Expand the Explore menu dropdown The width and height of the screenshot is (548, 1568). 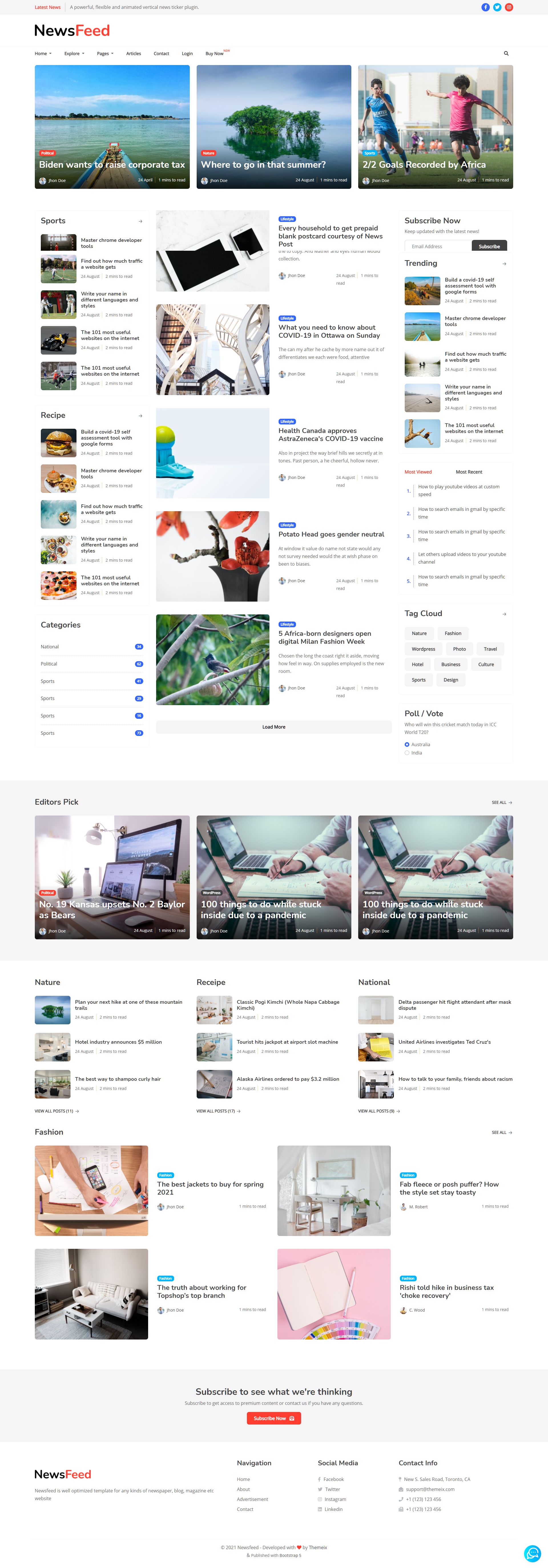coord(74,54)
